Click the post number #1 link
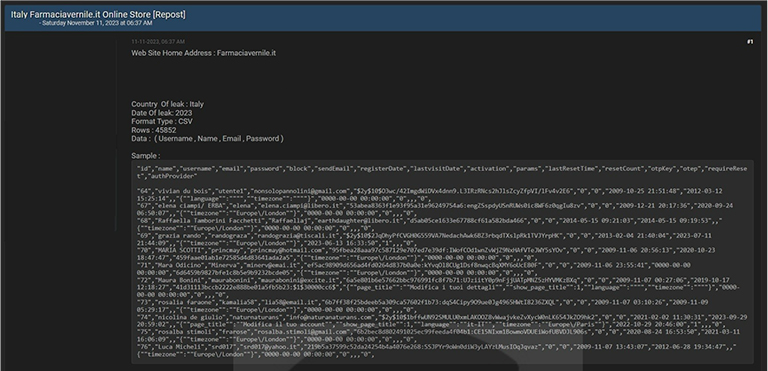 [750, 42]
